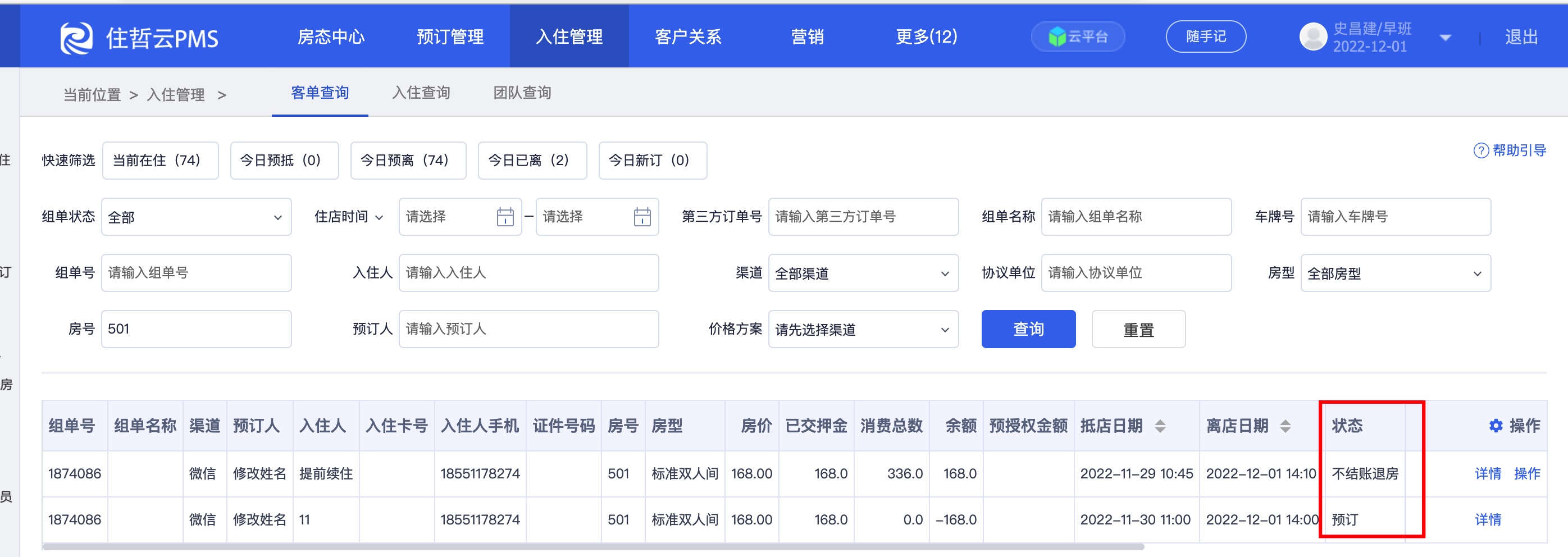
Task: Switch to 团队查询 tab
Action: (x=522, y=93)
